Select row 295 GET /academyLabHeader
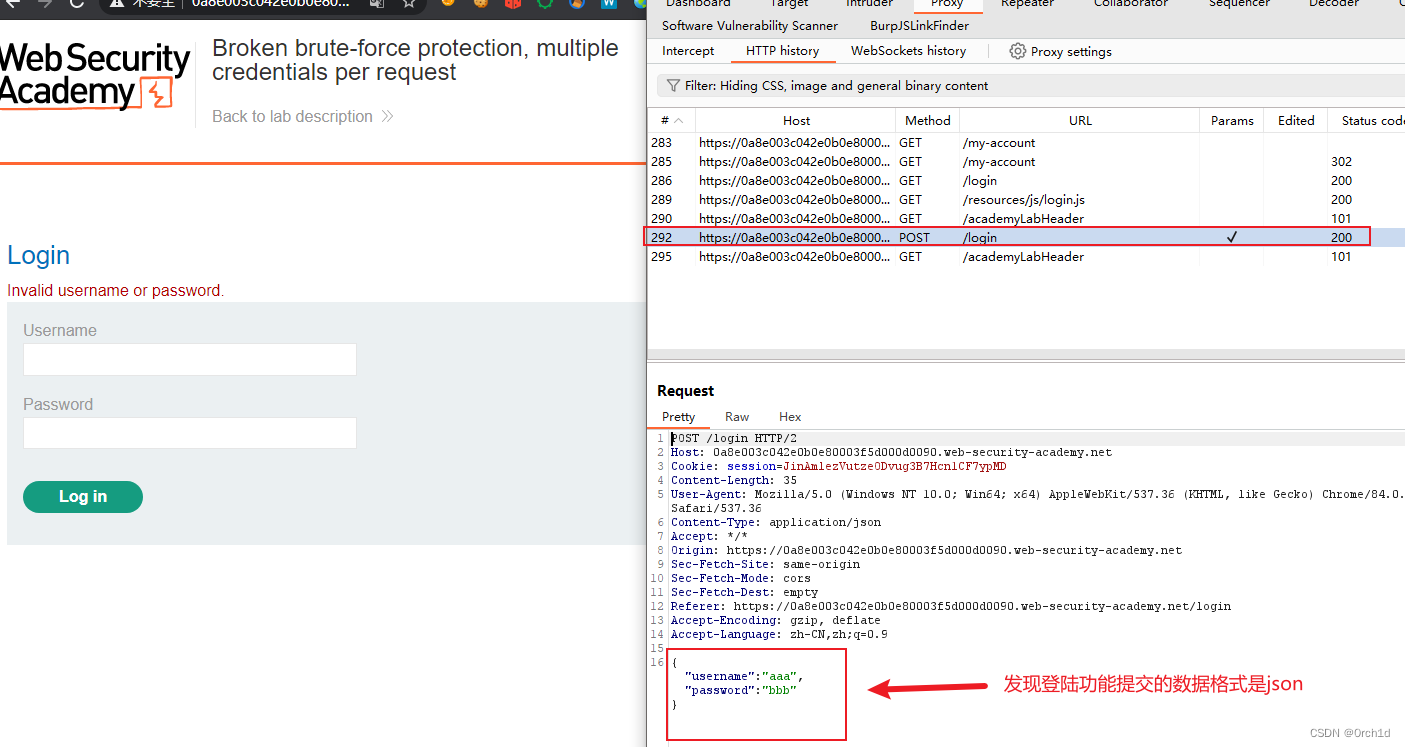This screenshot has height=747, width=1405. (1026, 257)
